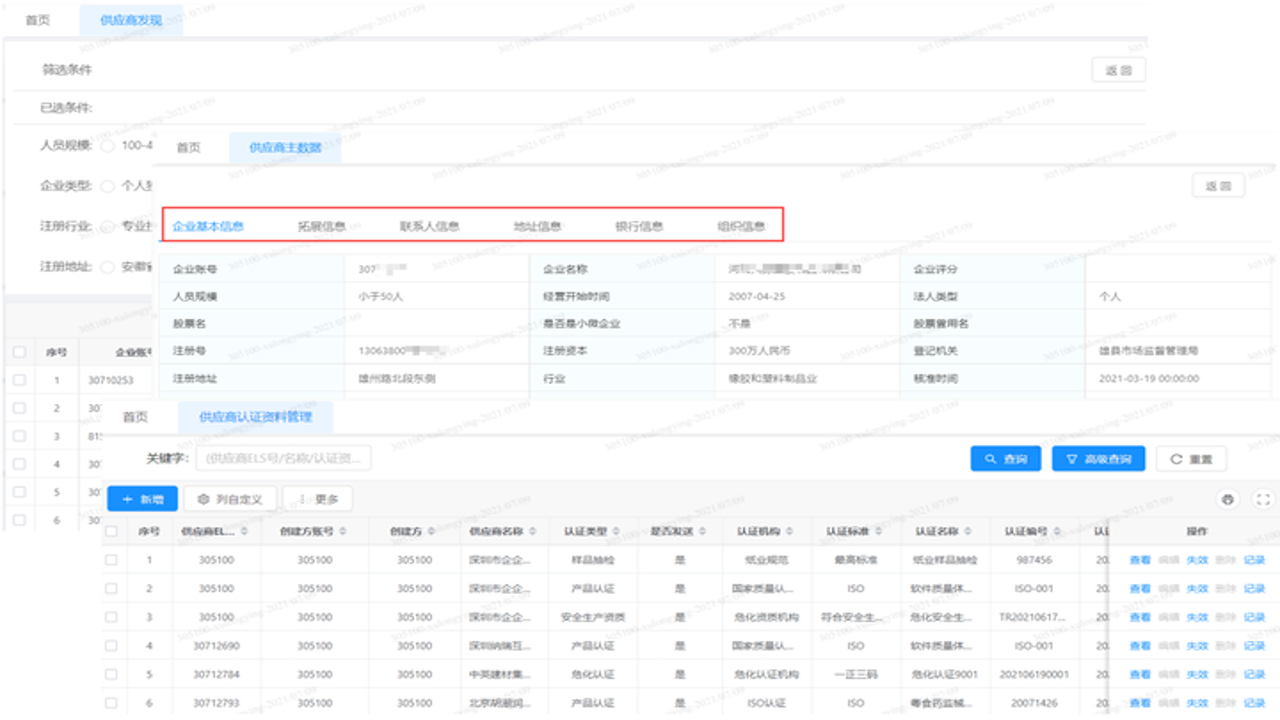
Task: Click 查看 link in certification row 1
Action: [1139, 560]
